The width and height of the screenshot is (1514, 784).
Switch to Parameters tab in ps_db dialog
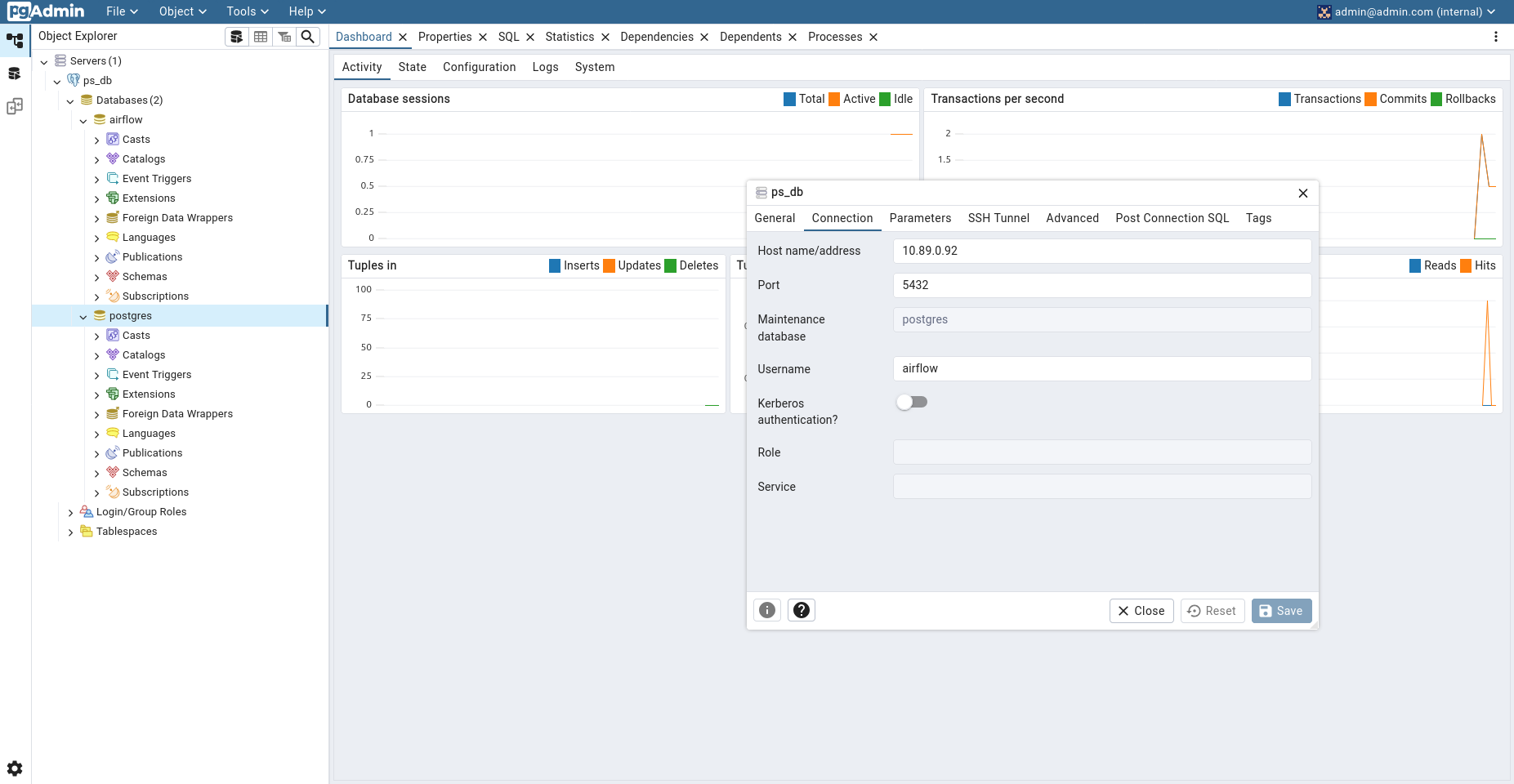(x=920, y=218)
